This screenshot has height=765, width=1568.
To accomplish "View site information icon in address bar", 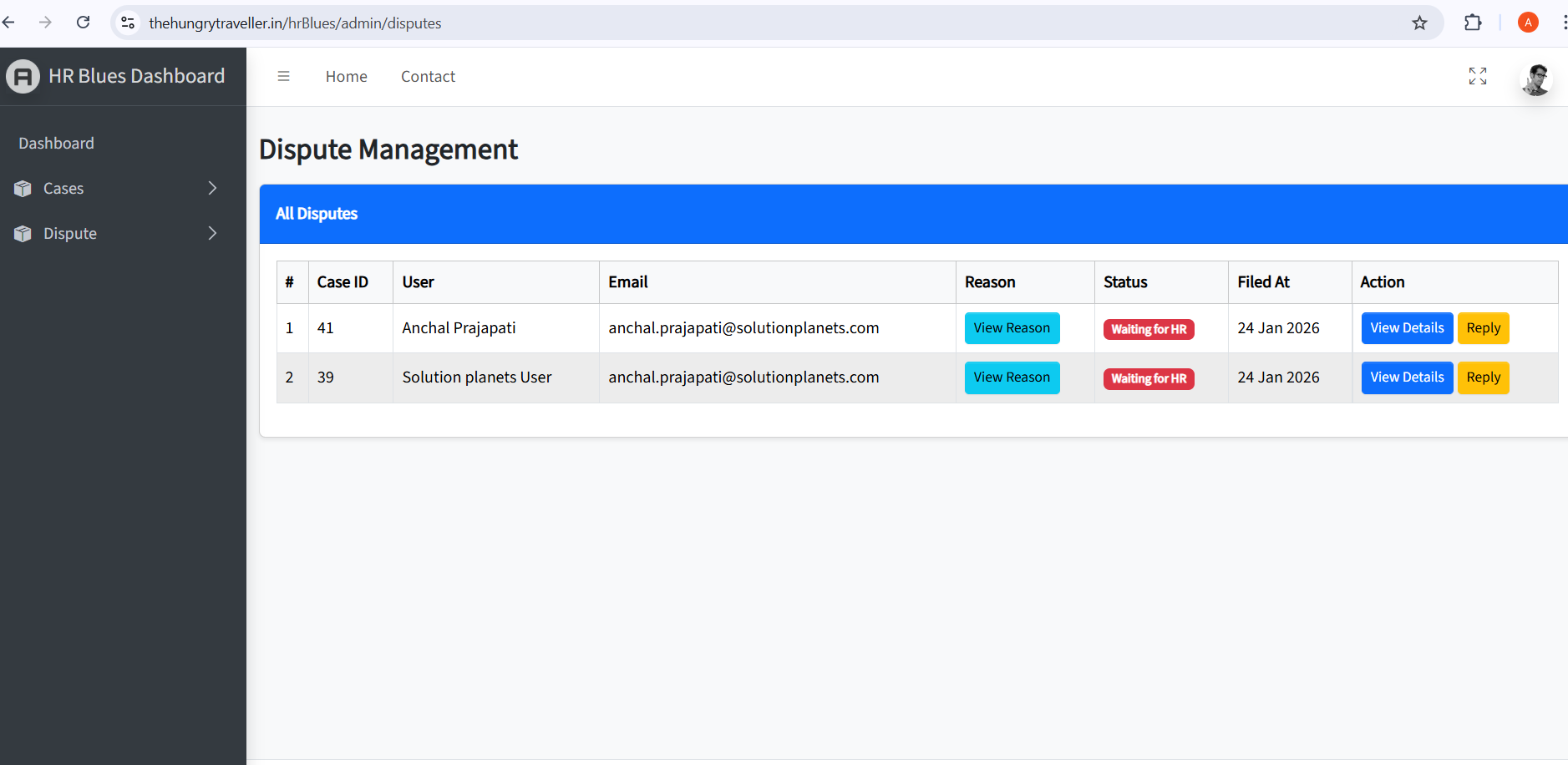I will (x=128, y=23).
